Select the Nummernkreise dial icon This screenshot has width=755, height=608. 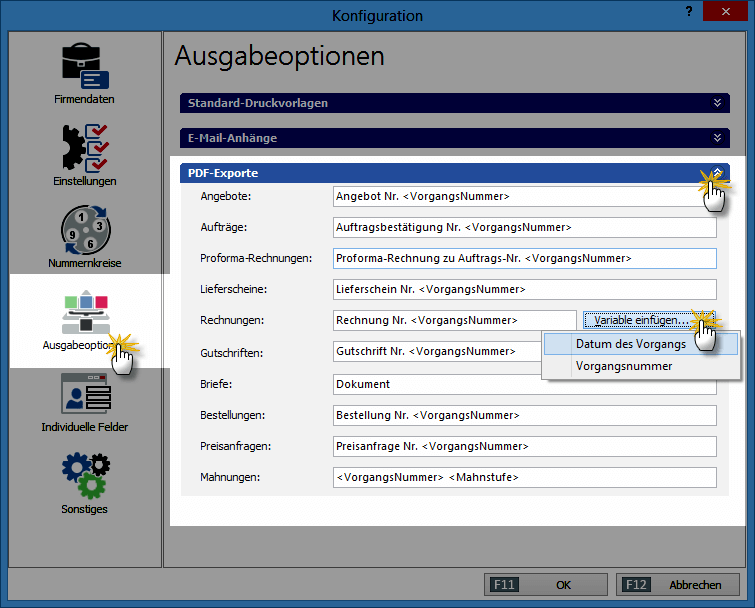click(84, 230)
